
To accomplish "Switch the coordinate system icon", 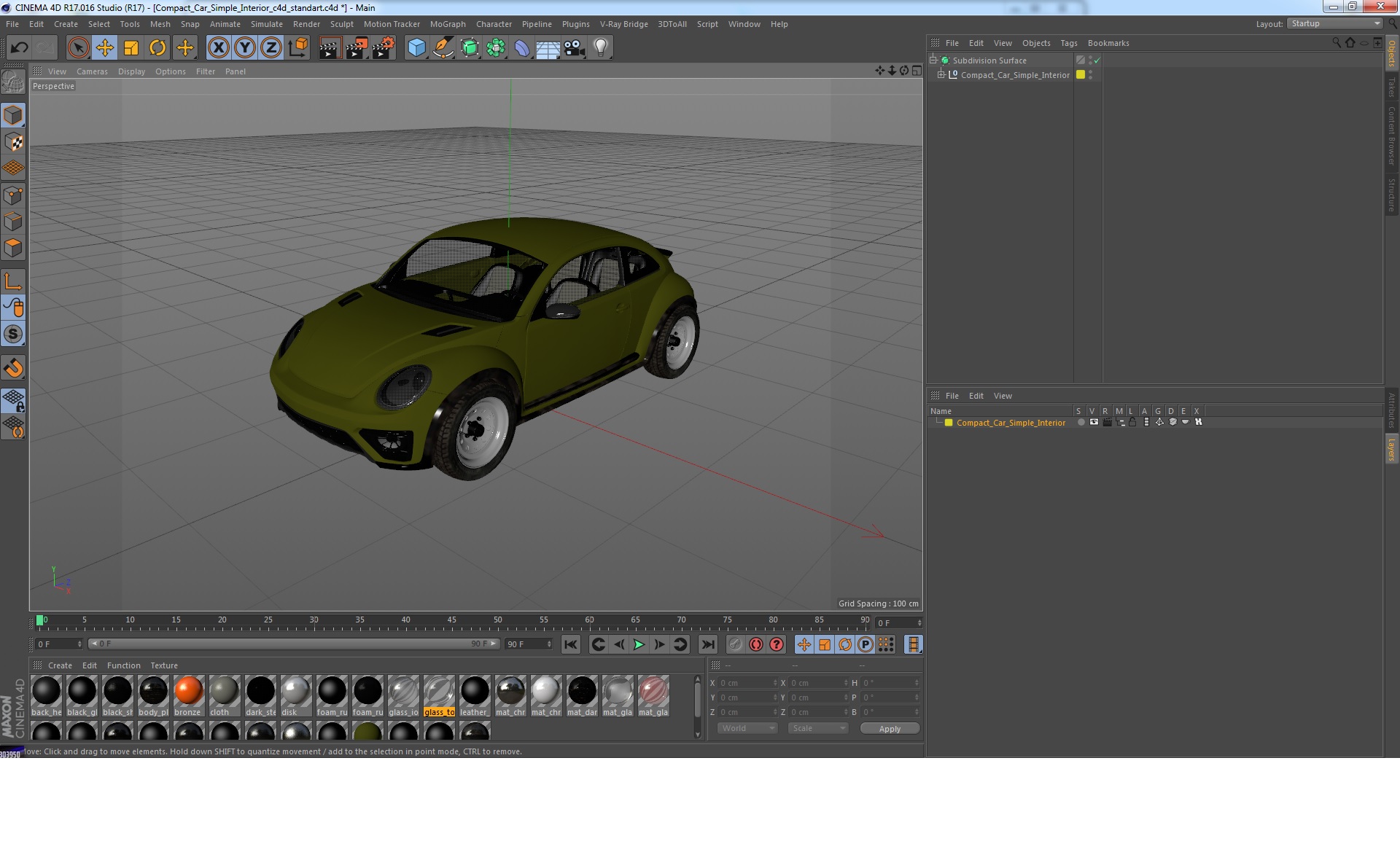I will click(x=298, y=48).
